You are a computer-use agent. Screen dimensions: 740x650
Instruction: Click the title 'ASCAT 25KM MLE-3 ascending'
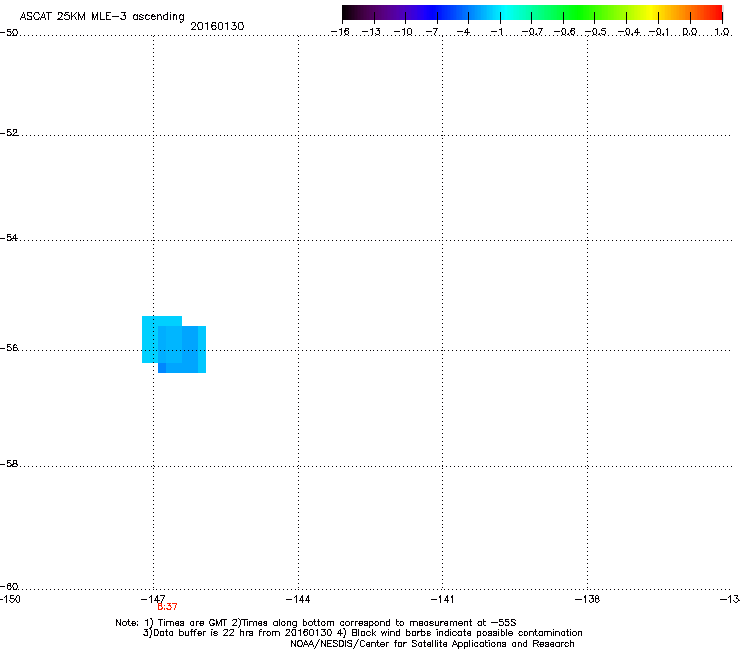point(102,17)
